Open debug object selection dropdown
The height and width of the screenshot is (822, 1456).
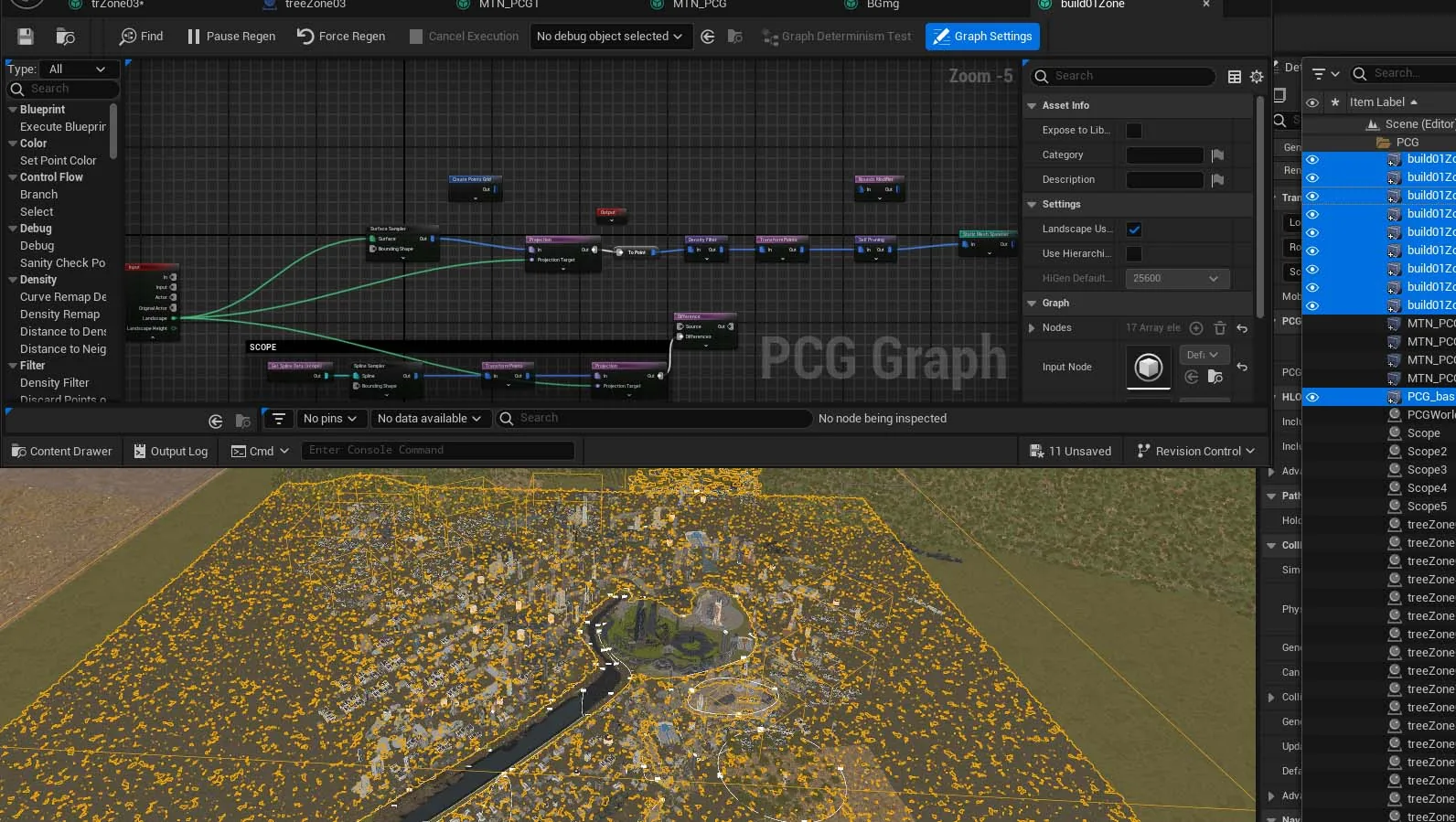609,37
